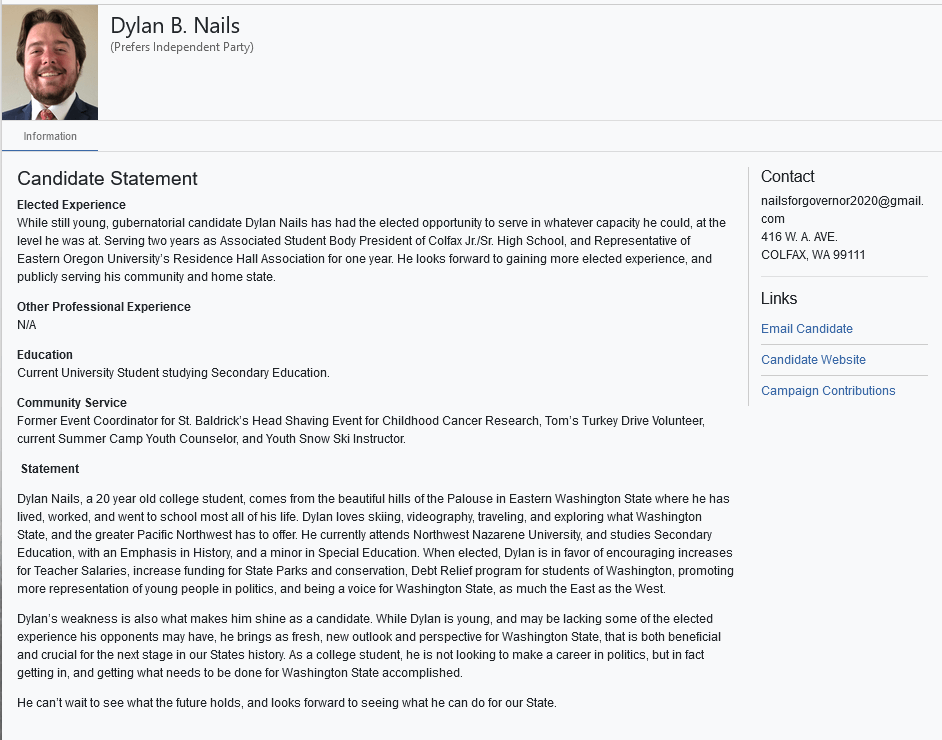
Task: Open the Campaign Contributions link
Action: pos(828,391)
